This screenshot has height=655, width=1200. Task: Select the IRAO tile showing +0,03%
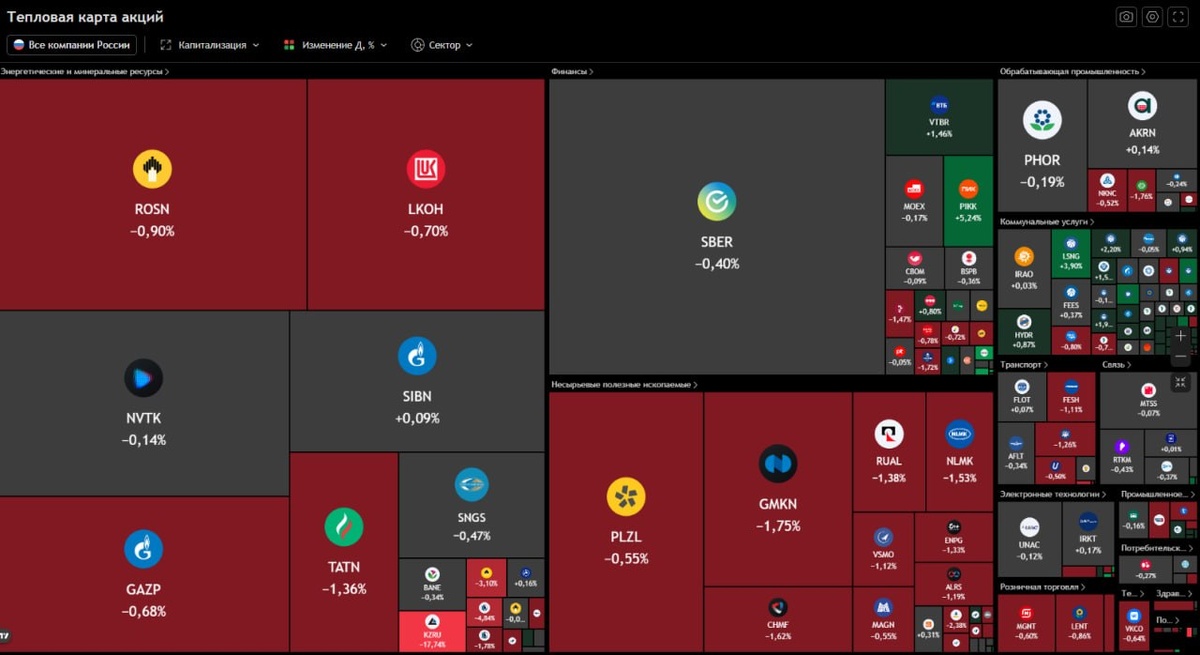click(x=1024, y=269)
